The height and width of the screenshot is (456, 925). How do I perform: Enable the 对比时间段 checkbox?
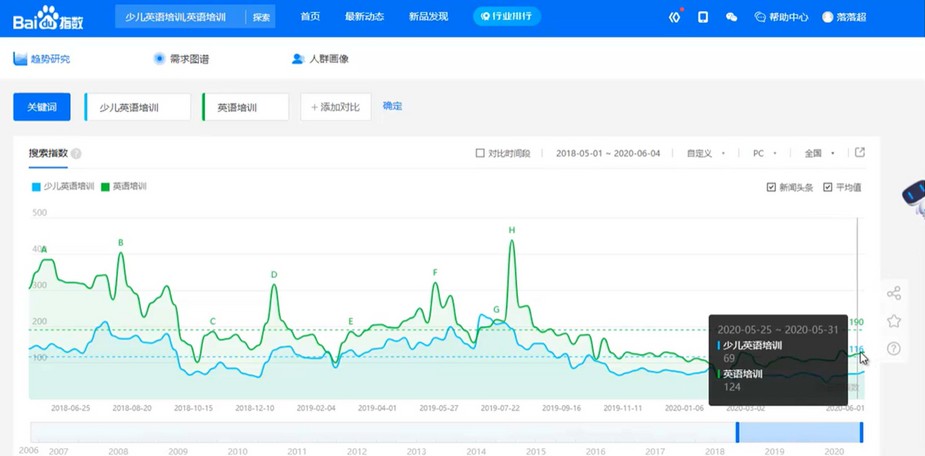tap(480, 153)
